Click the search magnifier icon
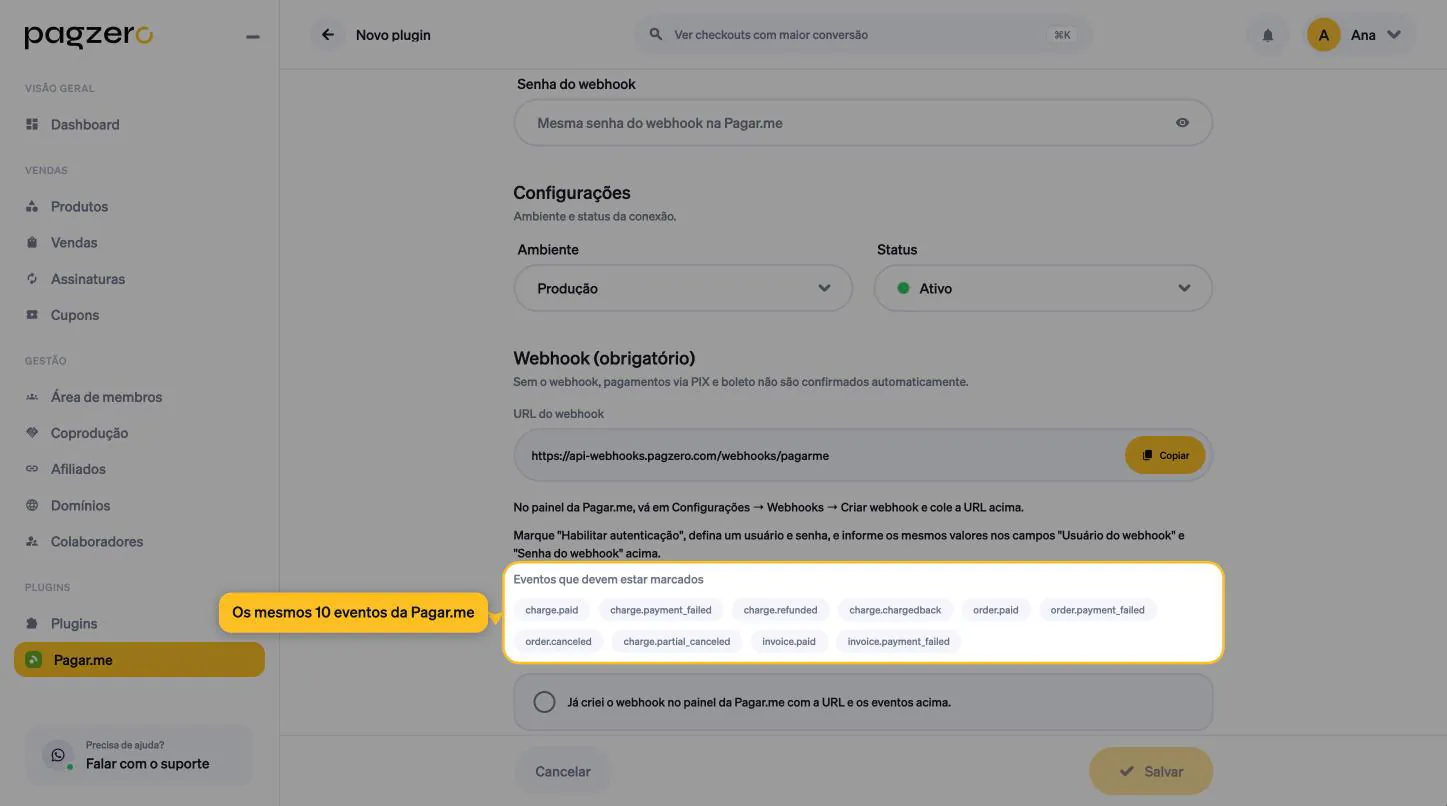Screen dimensions: 1447x806 pyautogui.click(x=656, y=35)
